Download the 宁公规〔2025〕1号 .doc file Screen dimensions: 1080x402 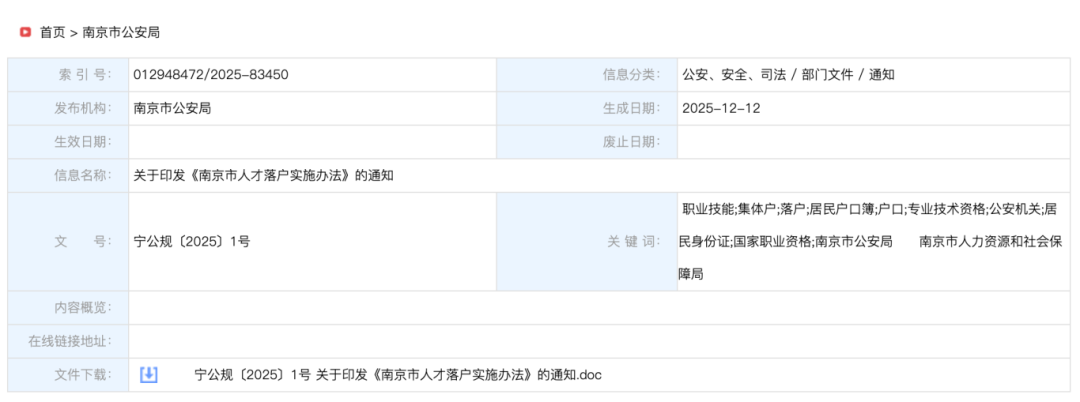(398, 375)
